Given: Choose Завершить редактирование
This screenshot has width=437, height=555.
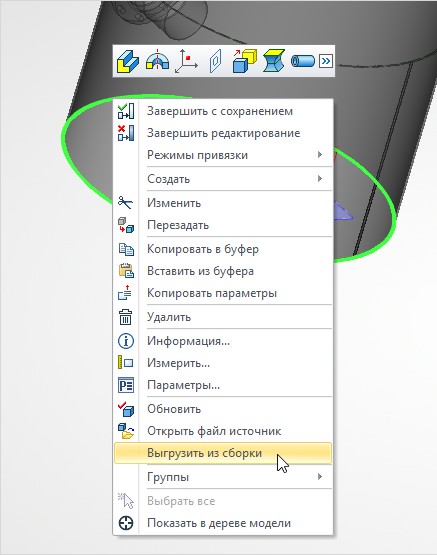Looking at the screenshot, I should pos(223,133).
